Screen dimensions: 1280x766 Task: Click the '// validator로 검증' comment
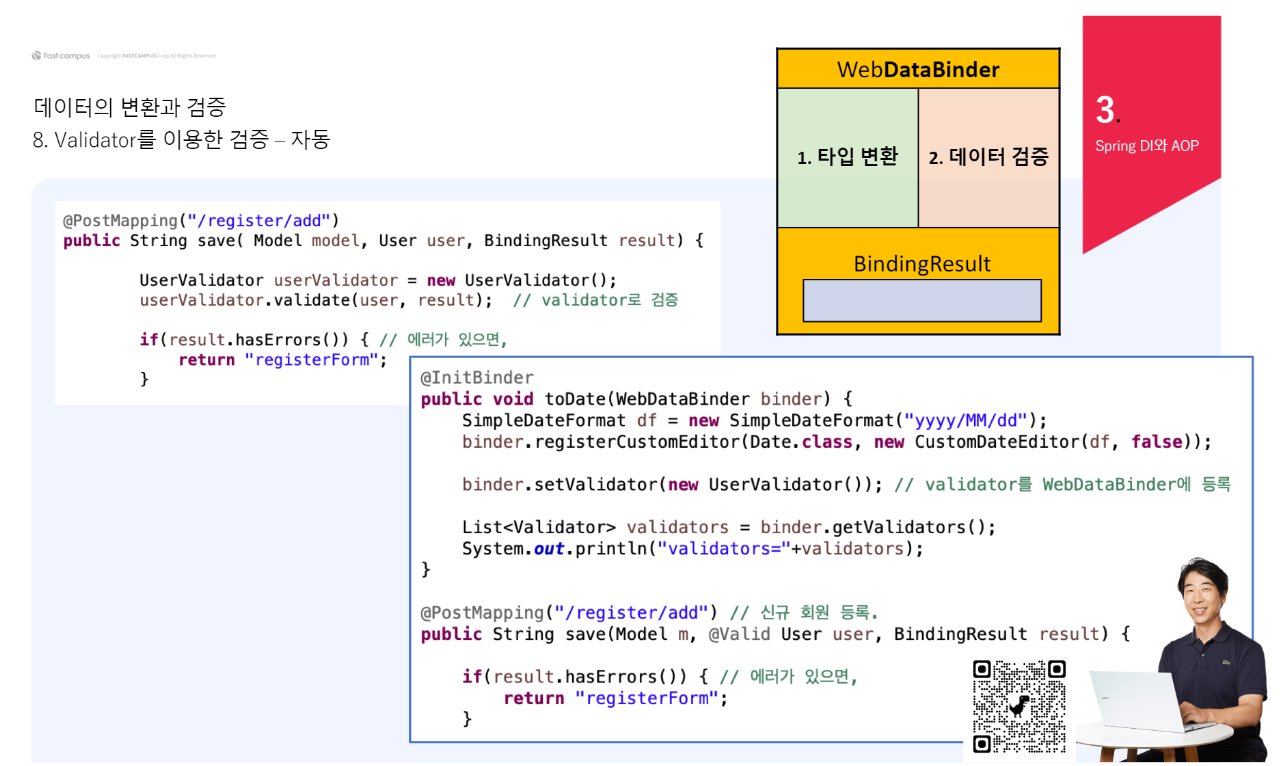click(596, 300)
